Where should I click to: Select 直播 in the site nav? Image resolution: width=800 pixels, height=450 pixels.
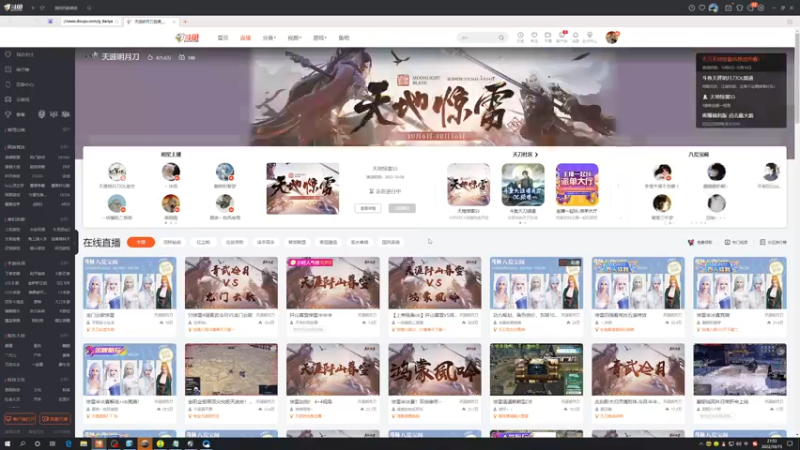click(x=245, y=38)
